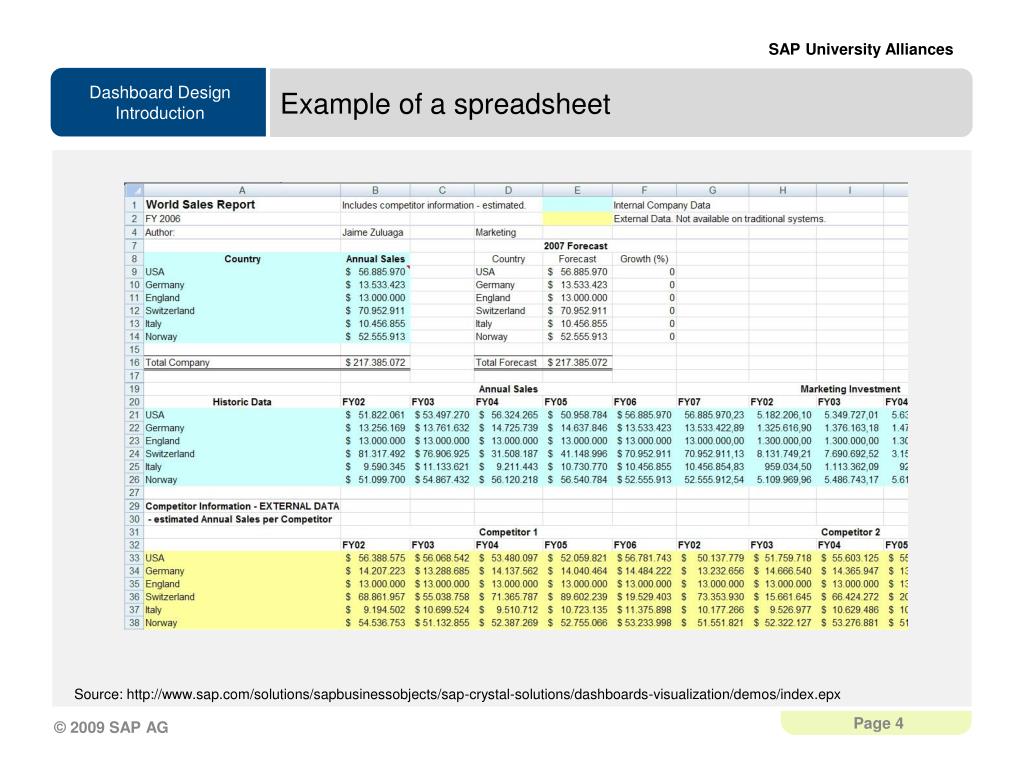Viewport: 1024px width, 768px height.
Task: Select column header B
Action: pos(375,190)
